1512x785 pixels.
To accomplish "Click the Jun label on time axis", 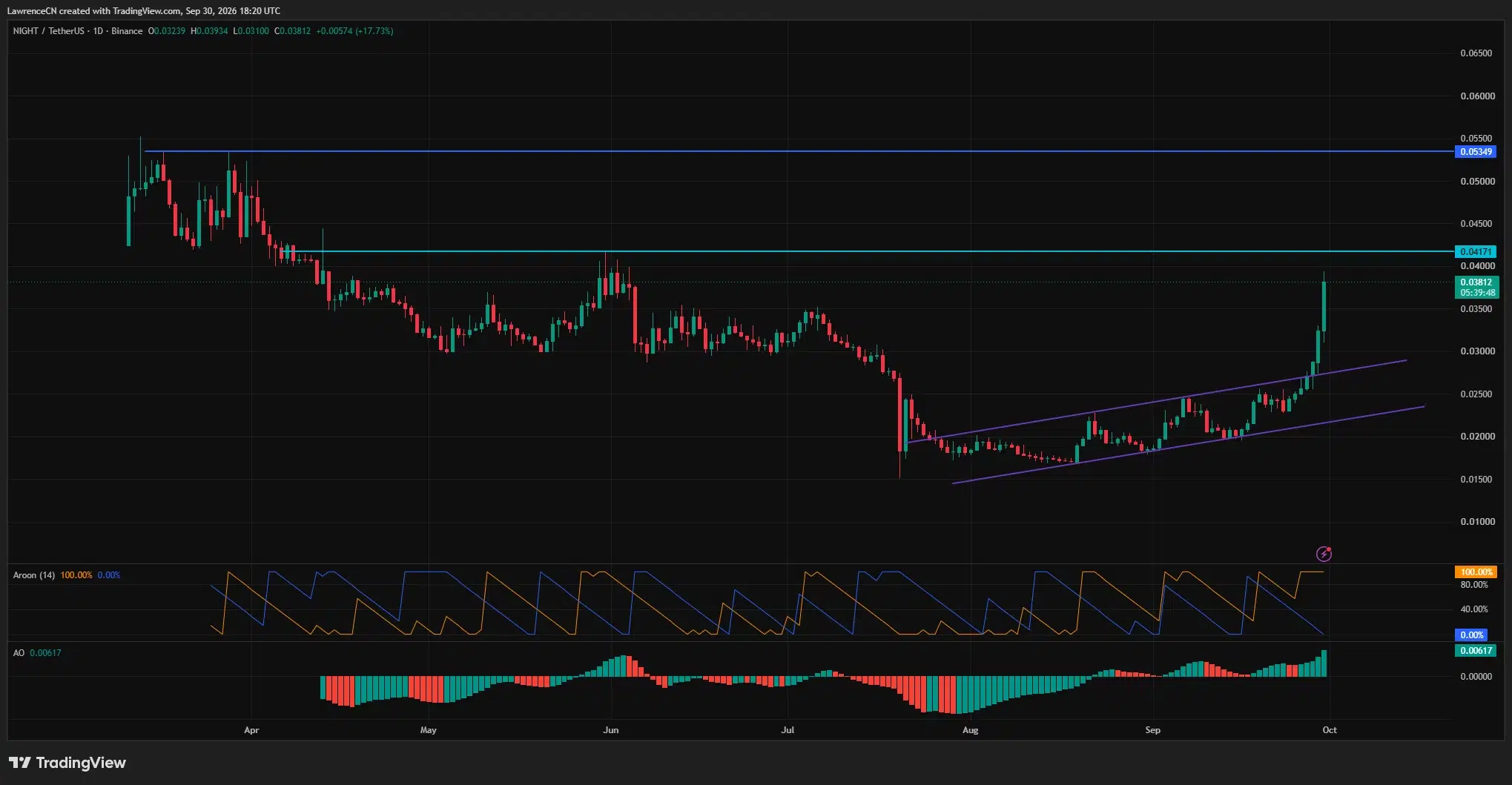I will point(611,730).
